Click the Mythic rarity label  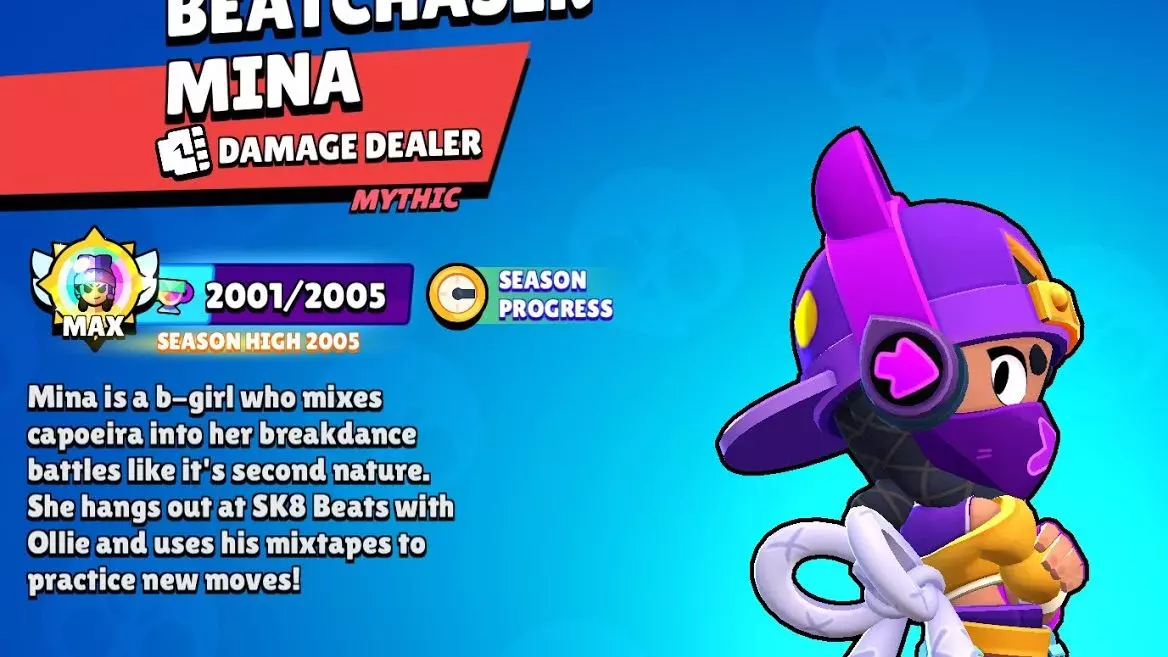point(406,199)
